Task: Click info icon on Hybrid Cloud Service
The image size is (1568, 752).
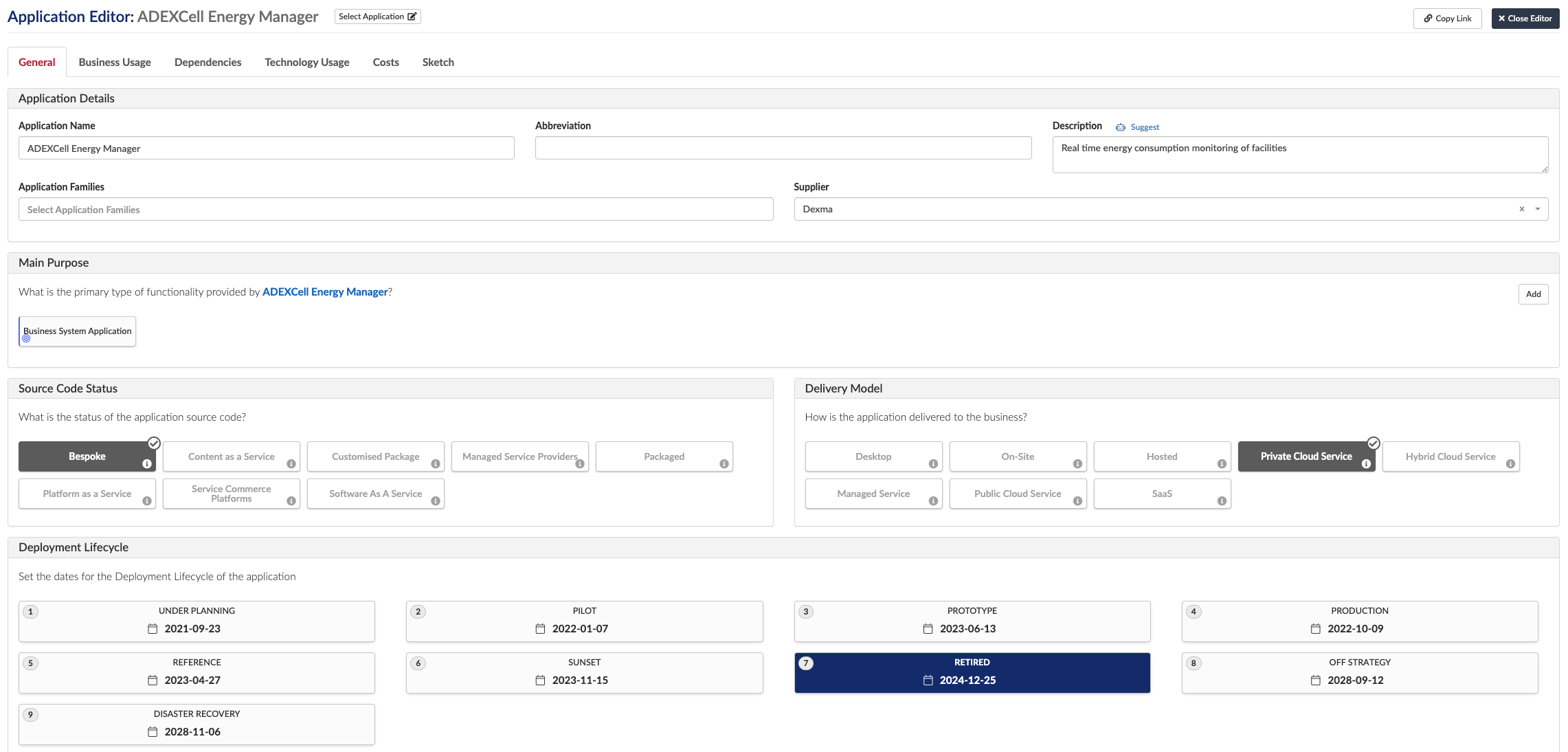Action: pyautogui.click(x=1510, y=464)
